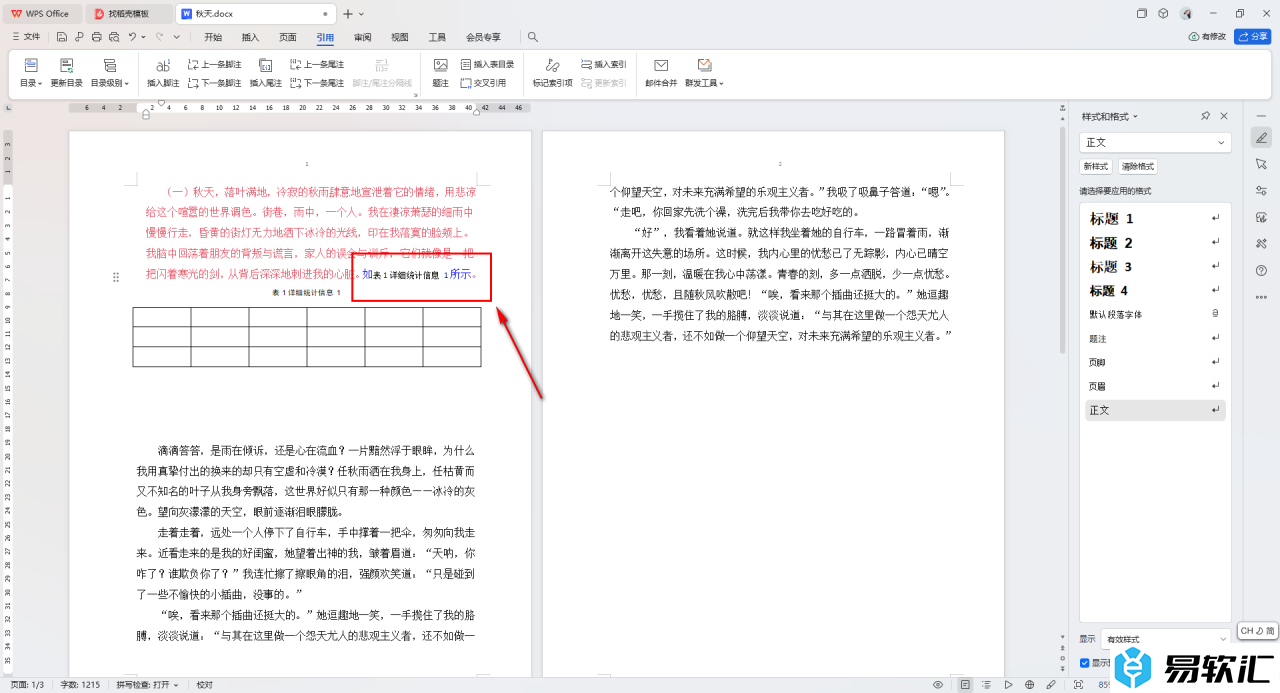The width and height of the screenshot is (1280, 693).
Task: Click the undo arrow
Action: 132,37
